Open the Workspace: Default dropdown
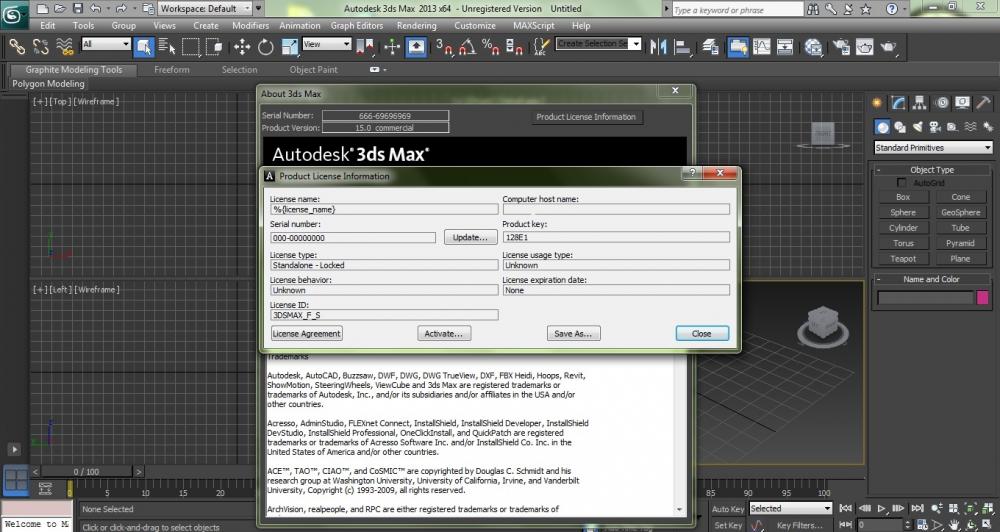The height and width of the screenshot is (532, 1000). coord(205,8)
